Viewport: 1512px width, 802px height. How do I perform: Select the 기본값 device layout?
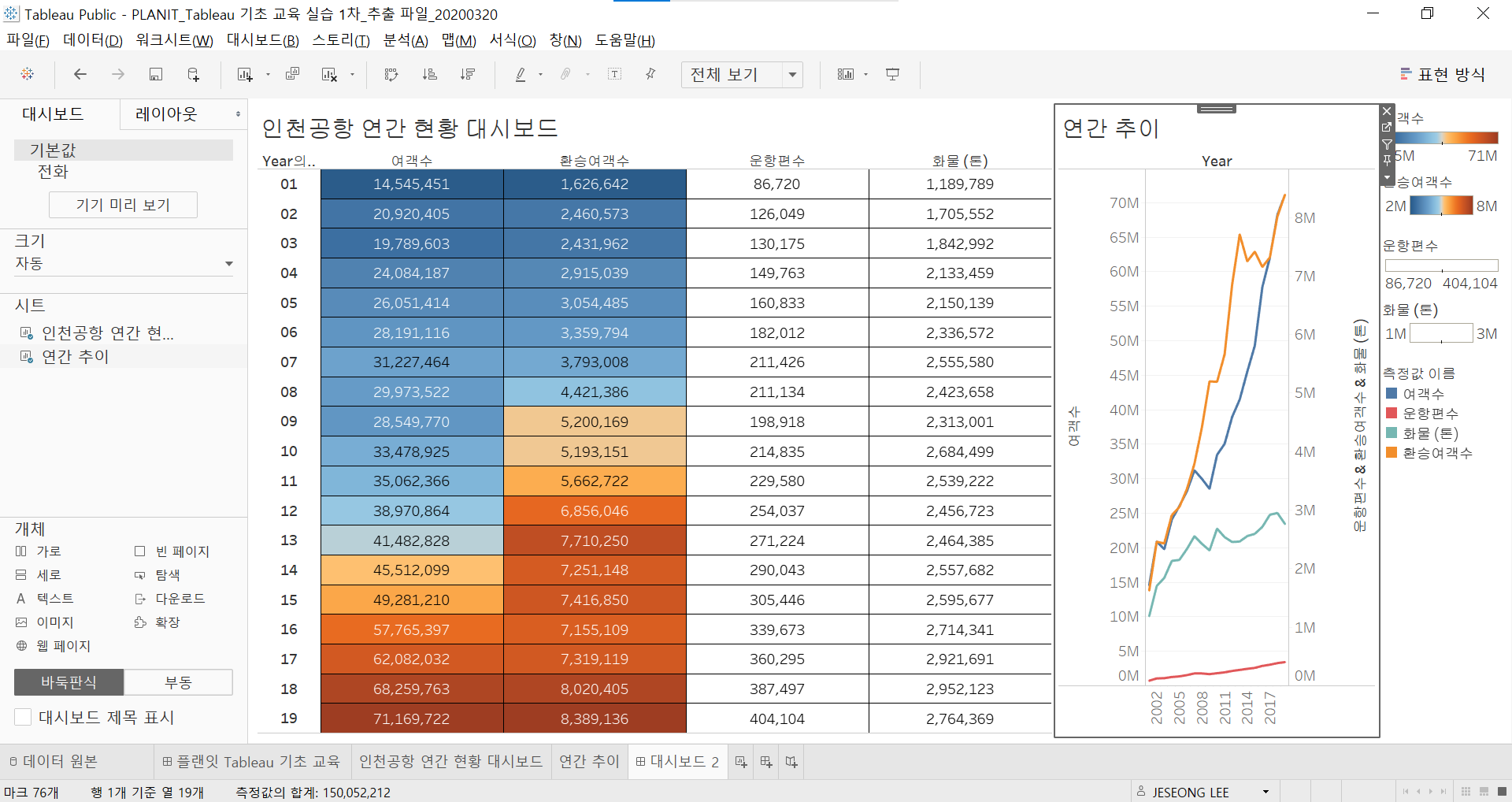tap(124, 150)
